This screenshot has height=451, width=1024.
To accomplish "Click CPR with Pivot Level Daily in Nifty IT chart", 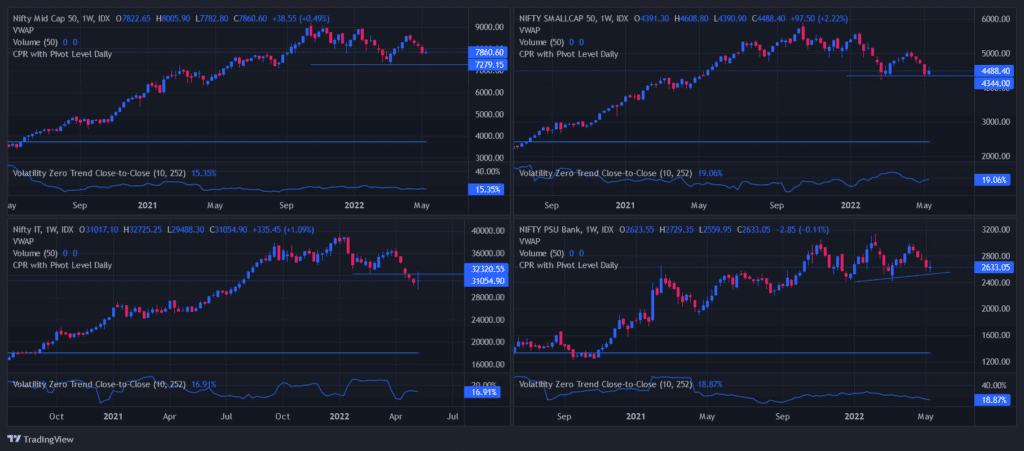I will pyautogui.click(x=62, y=266).
